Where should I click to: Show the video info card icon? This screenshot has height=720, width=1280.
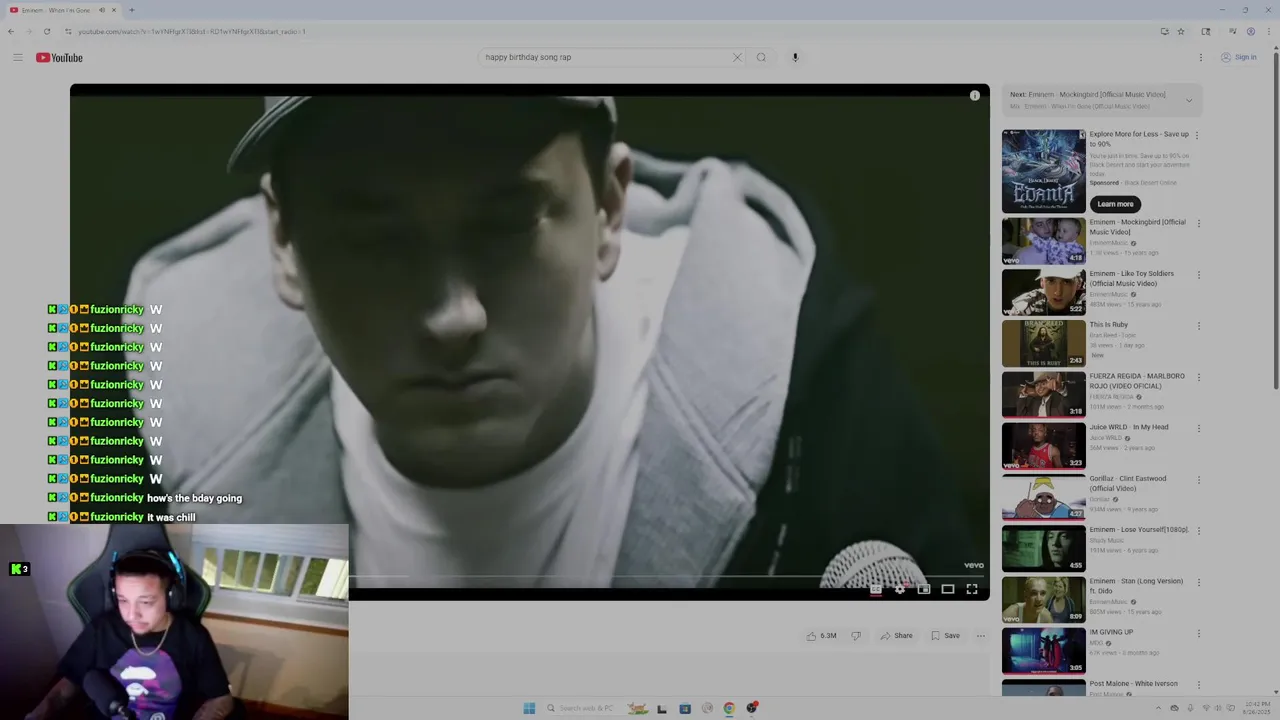(975, 96)
